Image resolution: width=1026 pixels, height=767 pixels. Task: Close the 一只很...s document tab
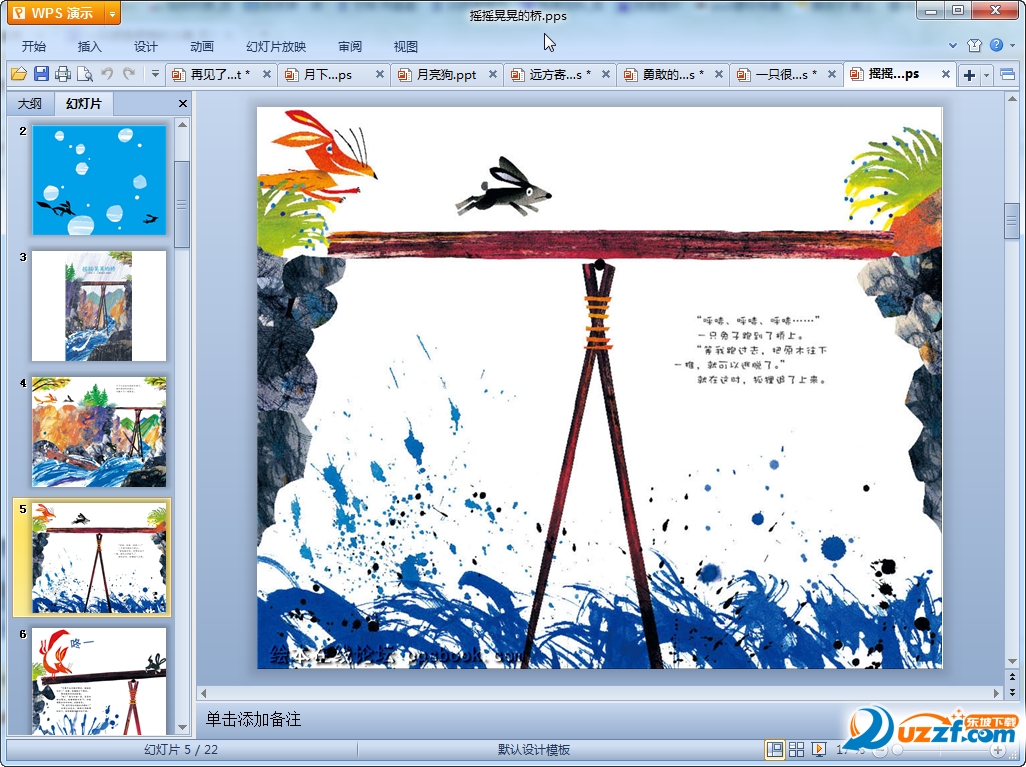[832, 75]
